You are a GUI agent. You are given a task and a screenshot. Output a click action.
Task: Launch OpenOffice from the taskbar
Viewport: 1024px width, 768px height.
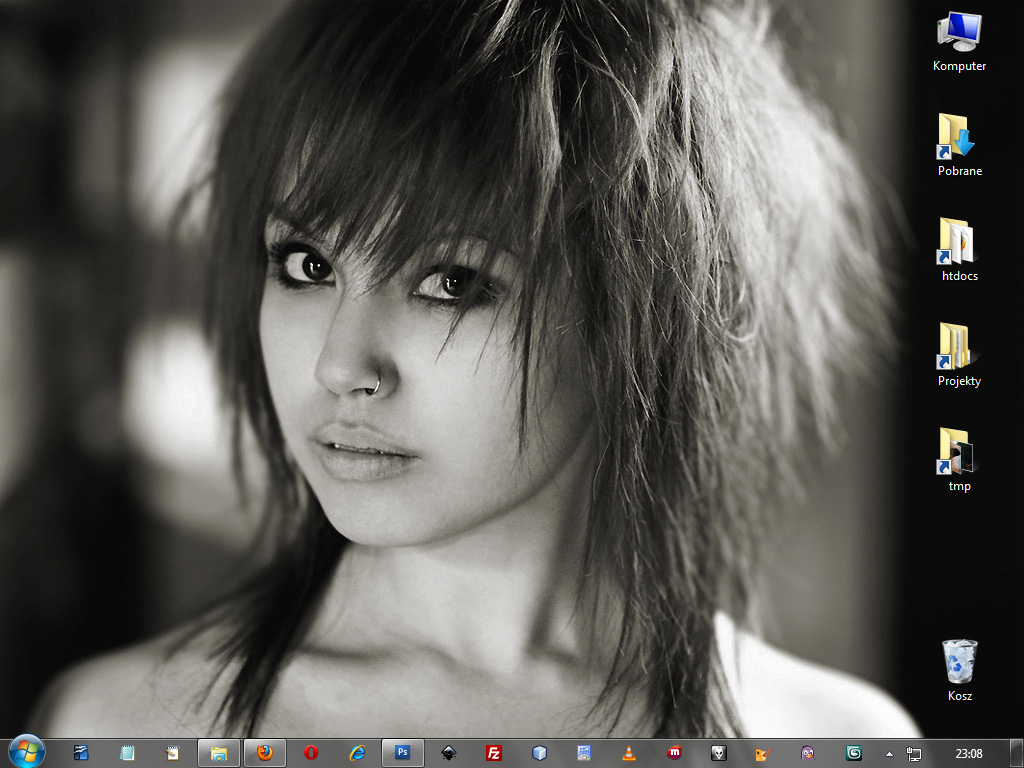(x=81, y=753)
